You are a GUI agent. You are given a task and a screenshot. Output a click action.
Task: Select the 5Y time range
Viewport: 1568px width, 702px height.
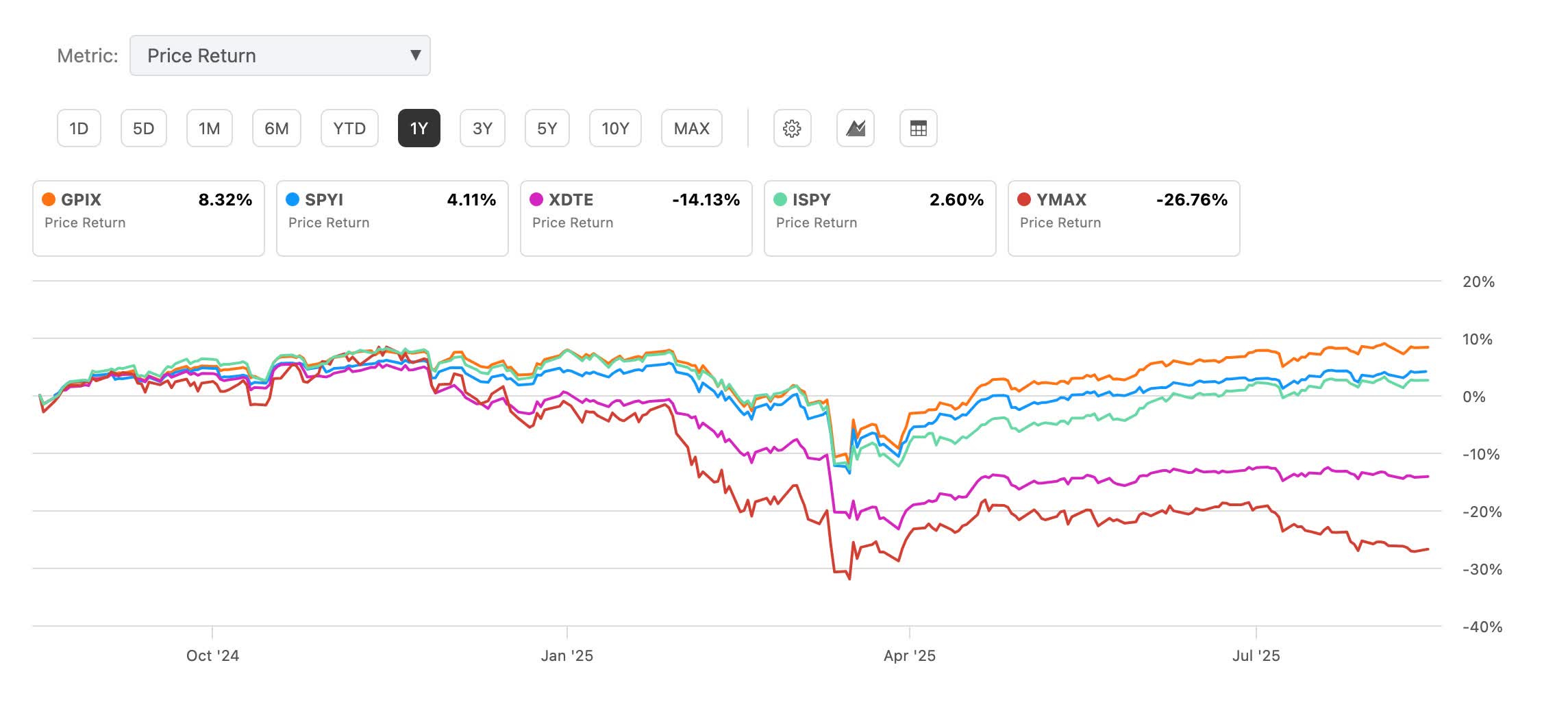547,128
